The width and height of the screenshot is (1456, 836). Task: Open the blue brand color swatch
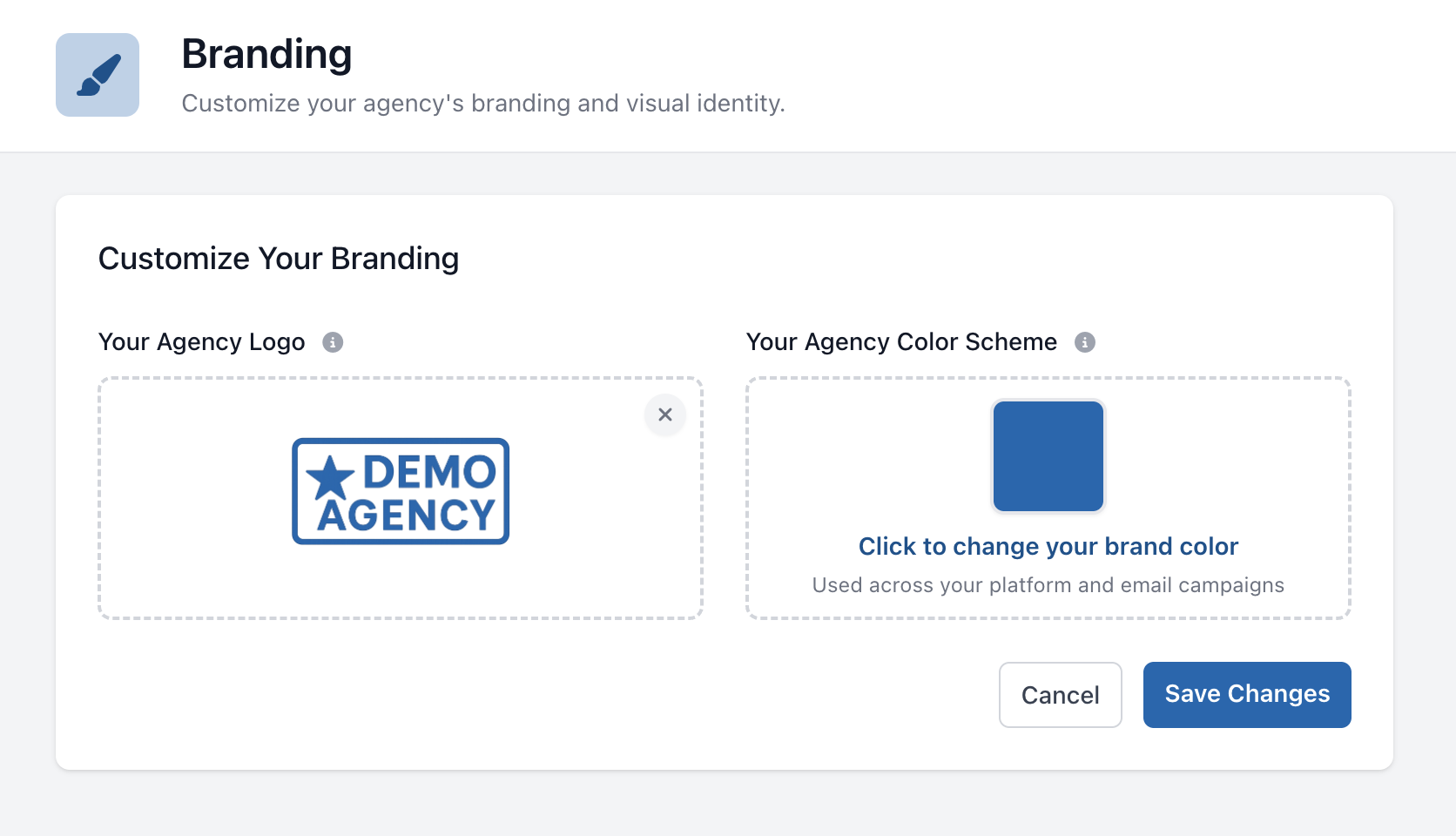click(1048, 456)
